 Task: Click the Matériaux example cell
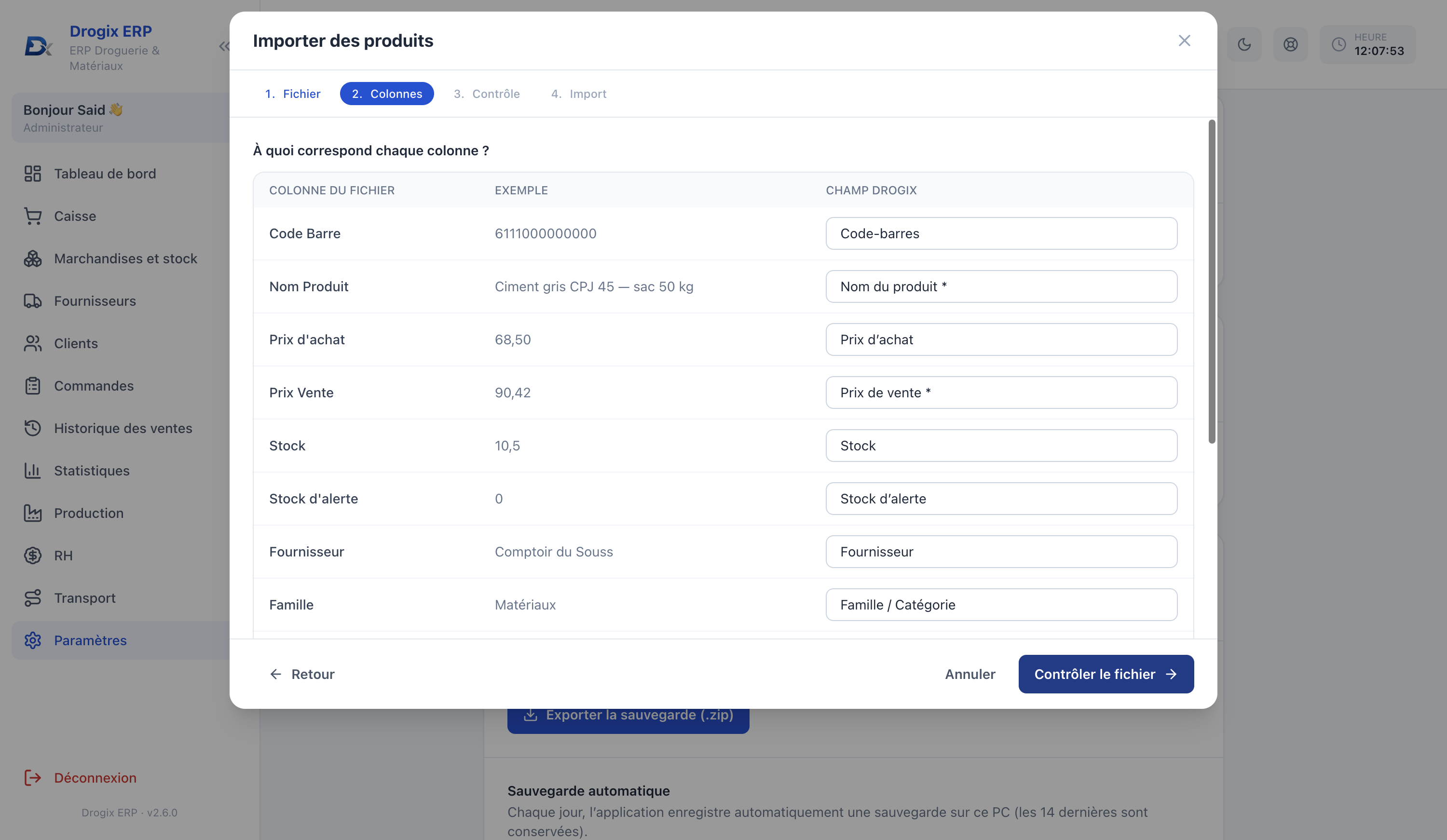[x=525, y=605]
